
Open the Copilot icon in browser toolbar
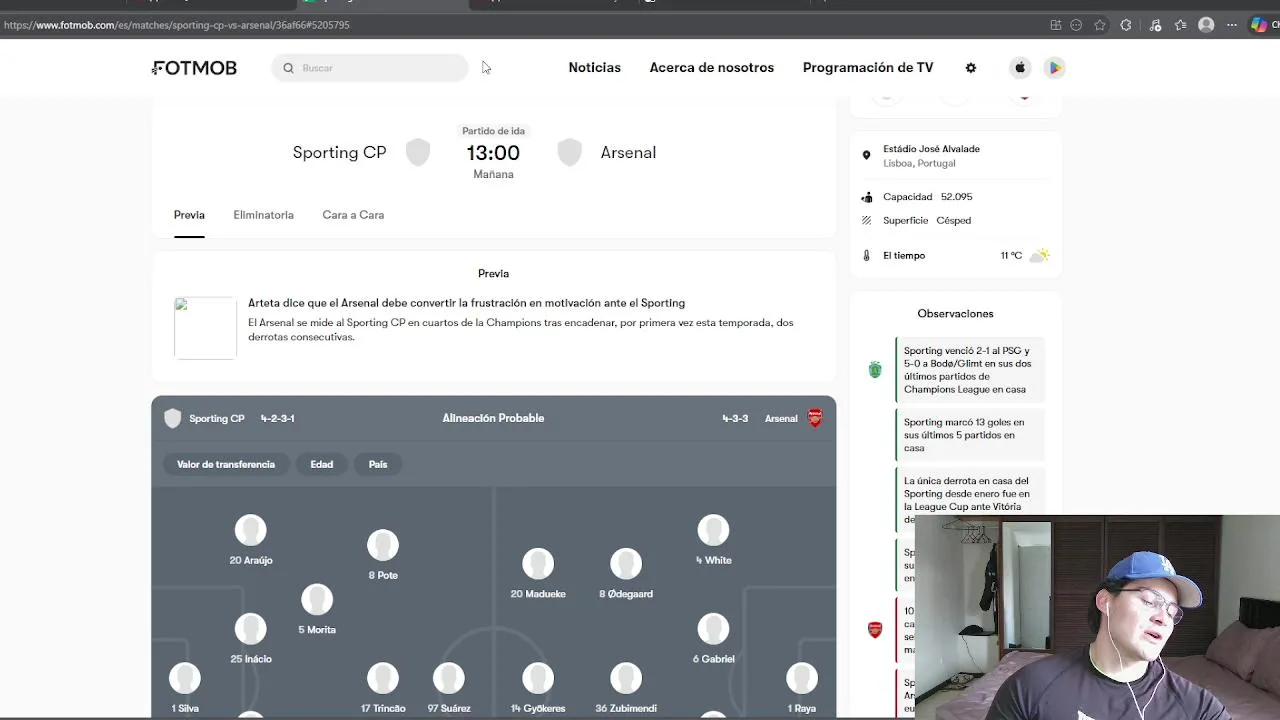(x=1259, y=25)
